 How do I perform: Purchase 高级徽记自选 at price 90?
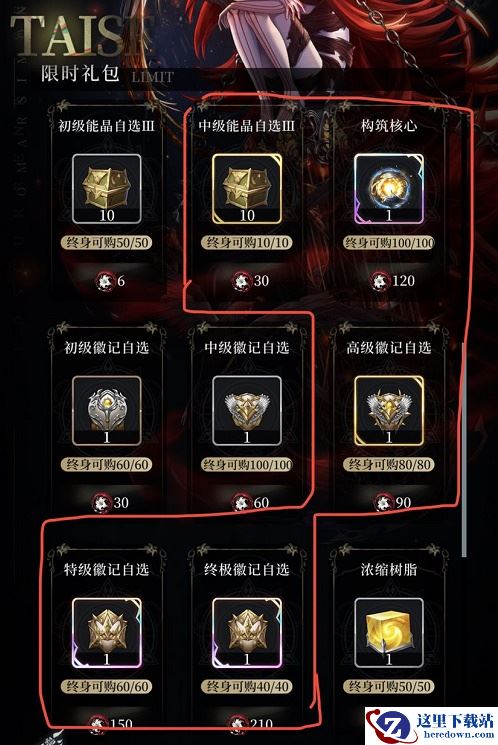(x=393, y=503)
